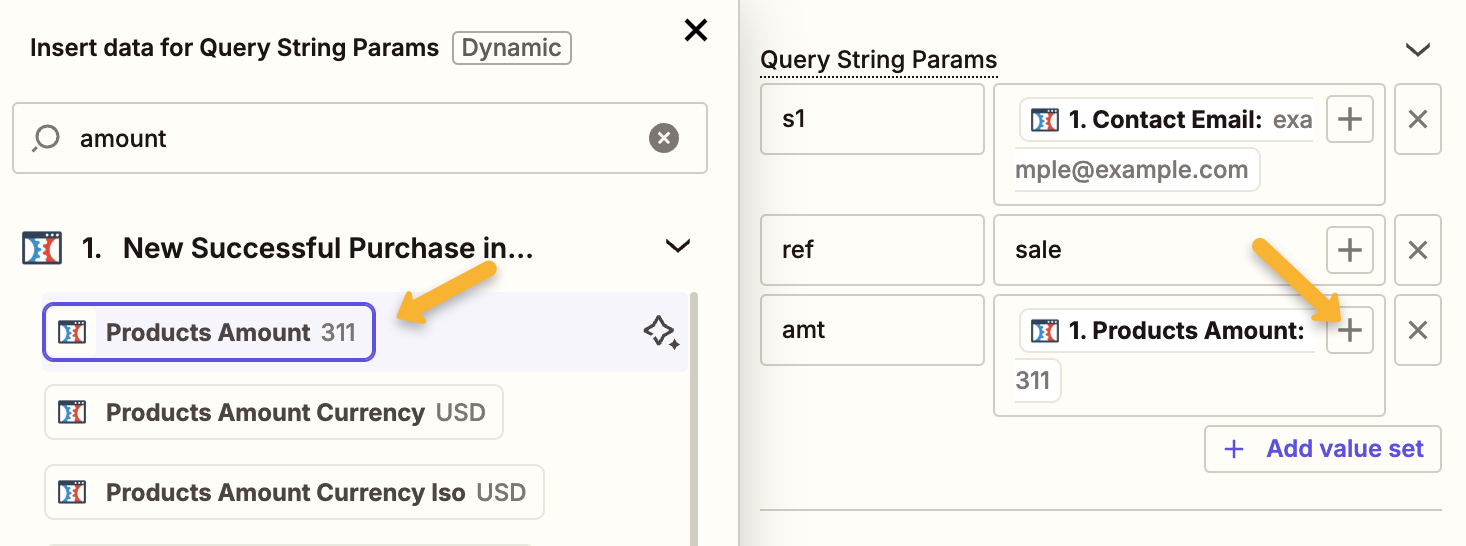The height and width of the screenshot is (546, 1466).
Task: Close the Insert data panel
Action: pyautogui.click(x=695, y=31)
